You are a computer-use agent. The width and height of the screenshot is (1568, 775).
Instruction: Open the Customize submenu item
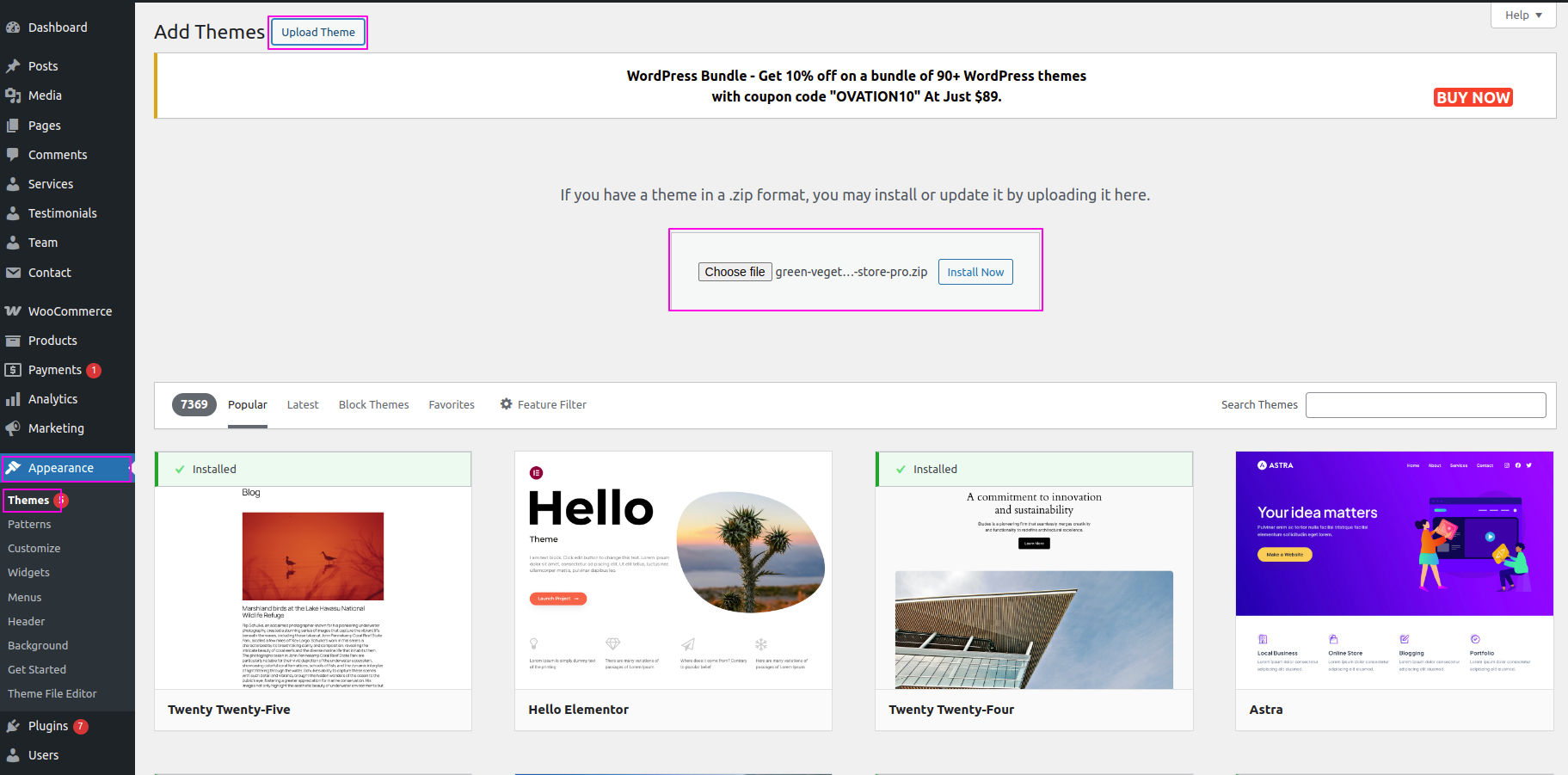pyautogui.click(x=34, y=549)
